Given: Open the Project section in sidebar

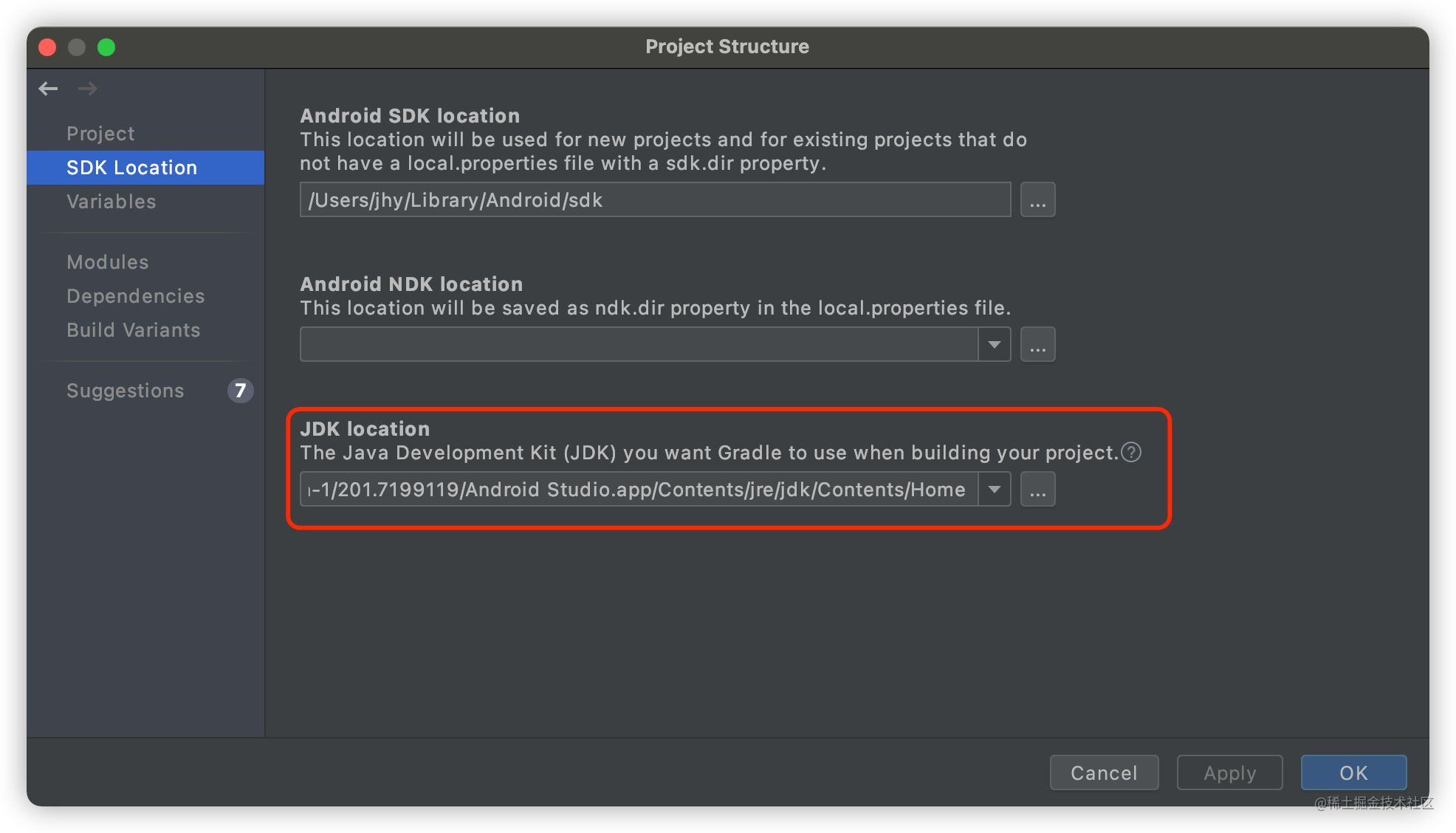Looking at the screenshot, I should point(100,134).
